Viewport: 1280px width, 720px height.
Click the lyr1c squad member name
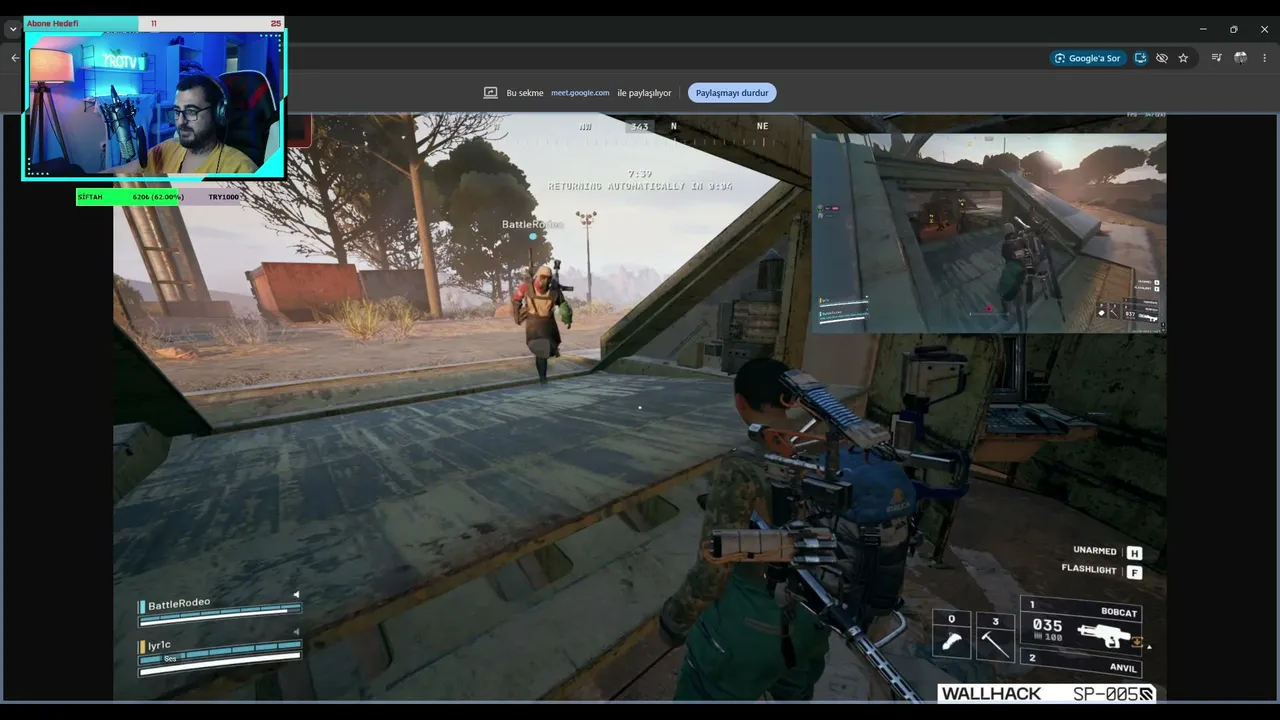click(159, 646)
